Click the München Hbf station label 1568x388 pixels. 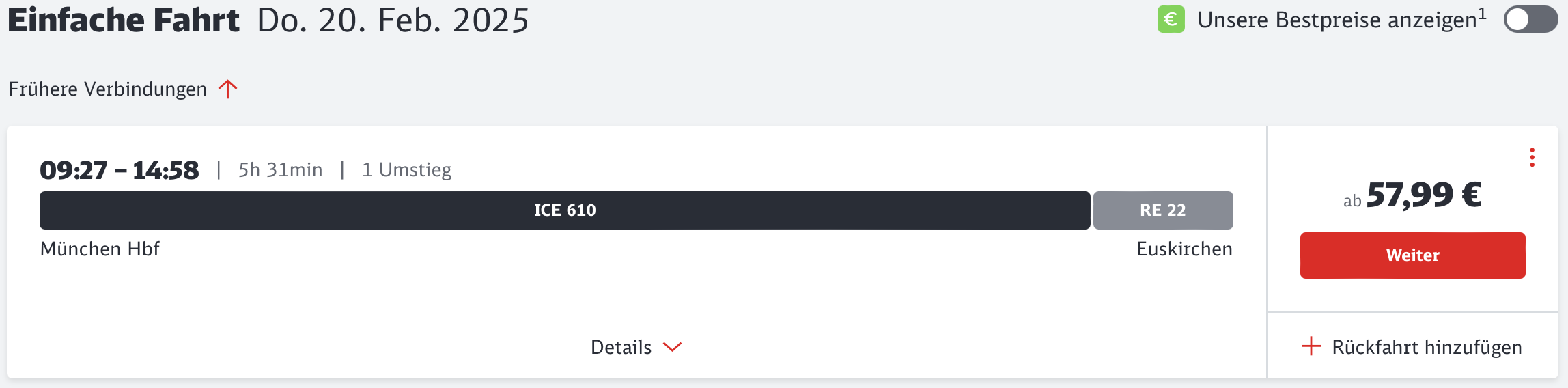point(100,249)
